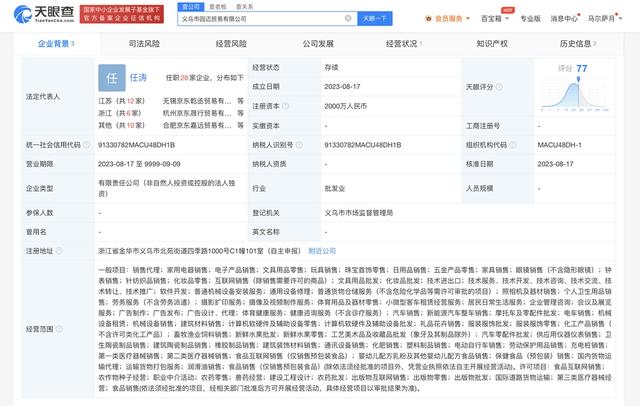
Task: Select the 查关系 search tab
Action: click(244, 7)
